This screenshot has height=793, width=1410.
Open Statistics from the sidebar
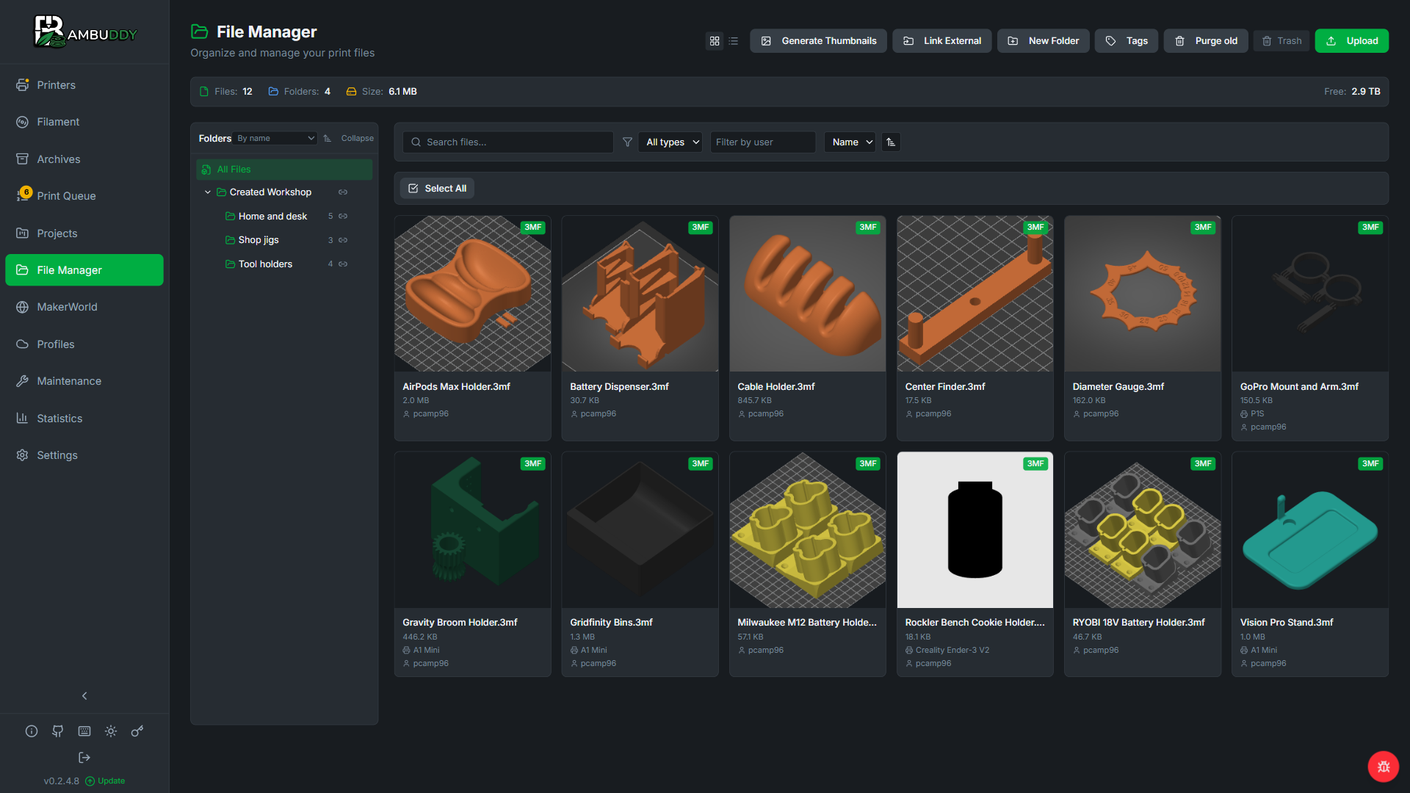[84, 418]
